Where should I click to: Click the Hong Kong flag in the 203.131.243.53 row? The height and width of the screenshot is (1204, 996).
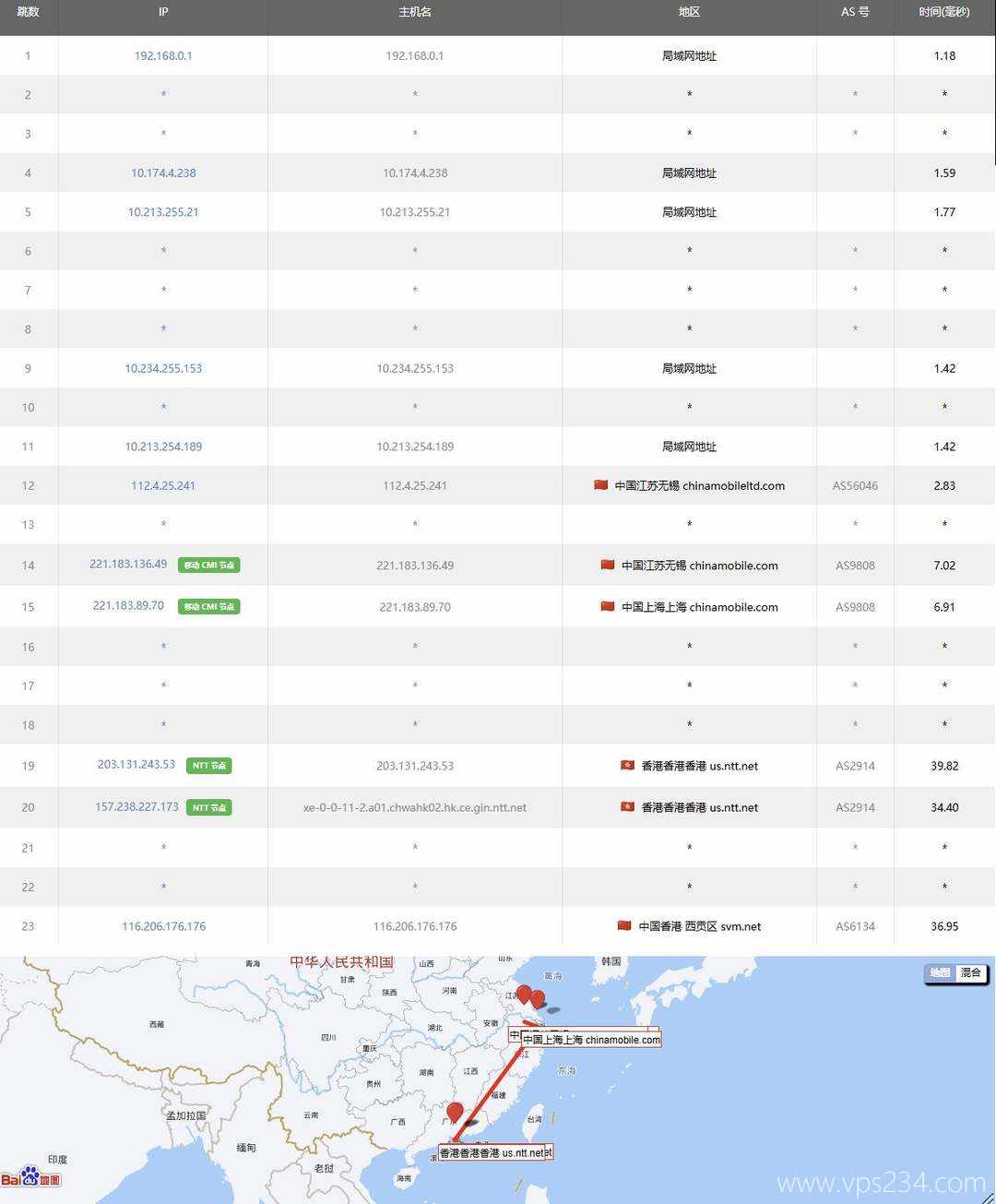[627, 765]
